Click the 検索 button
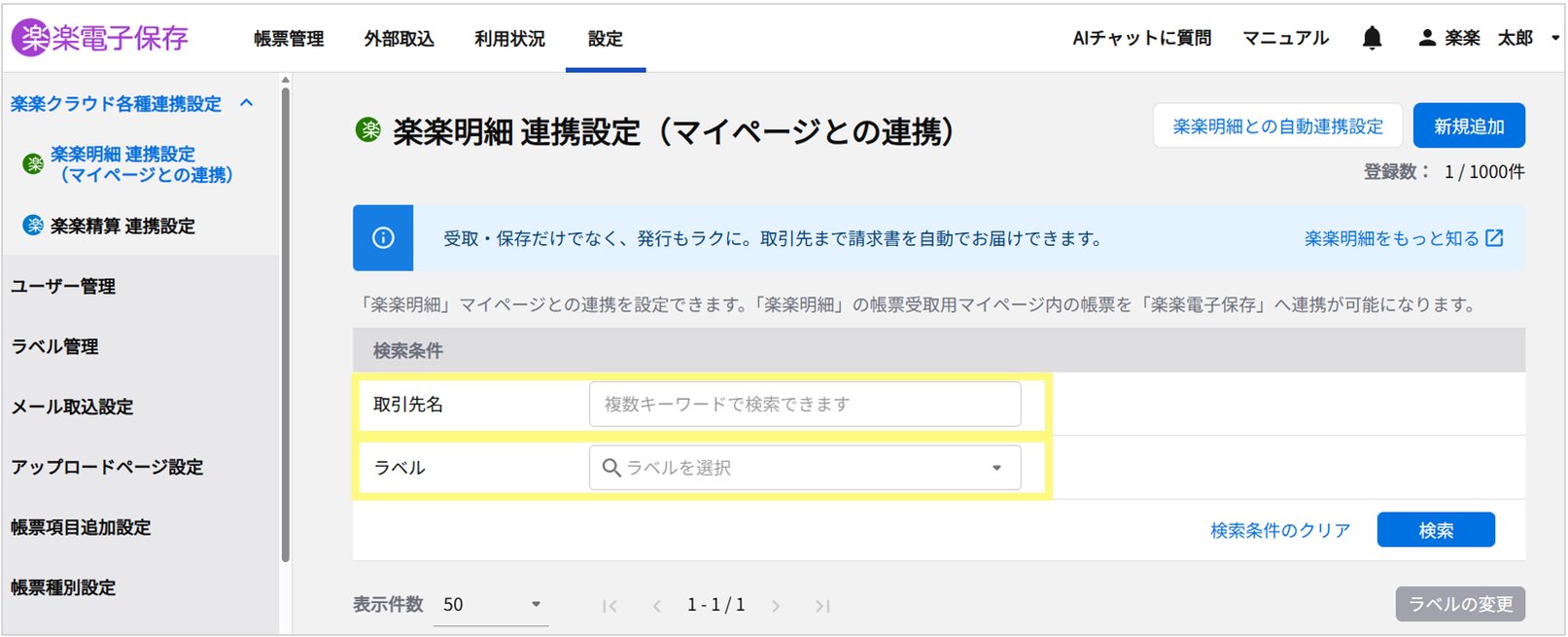Image resolution: width=1568 pixels, height=637 pixels. (1436, 530)
